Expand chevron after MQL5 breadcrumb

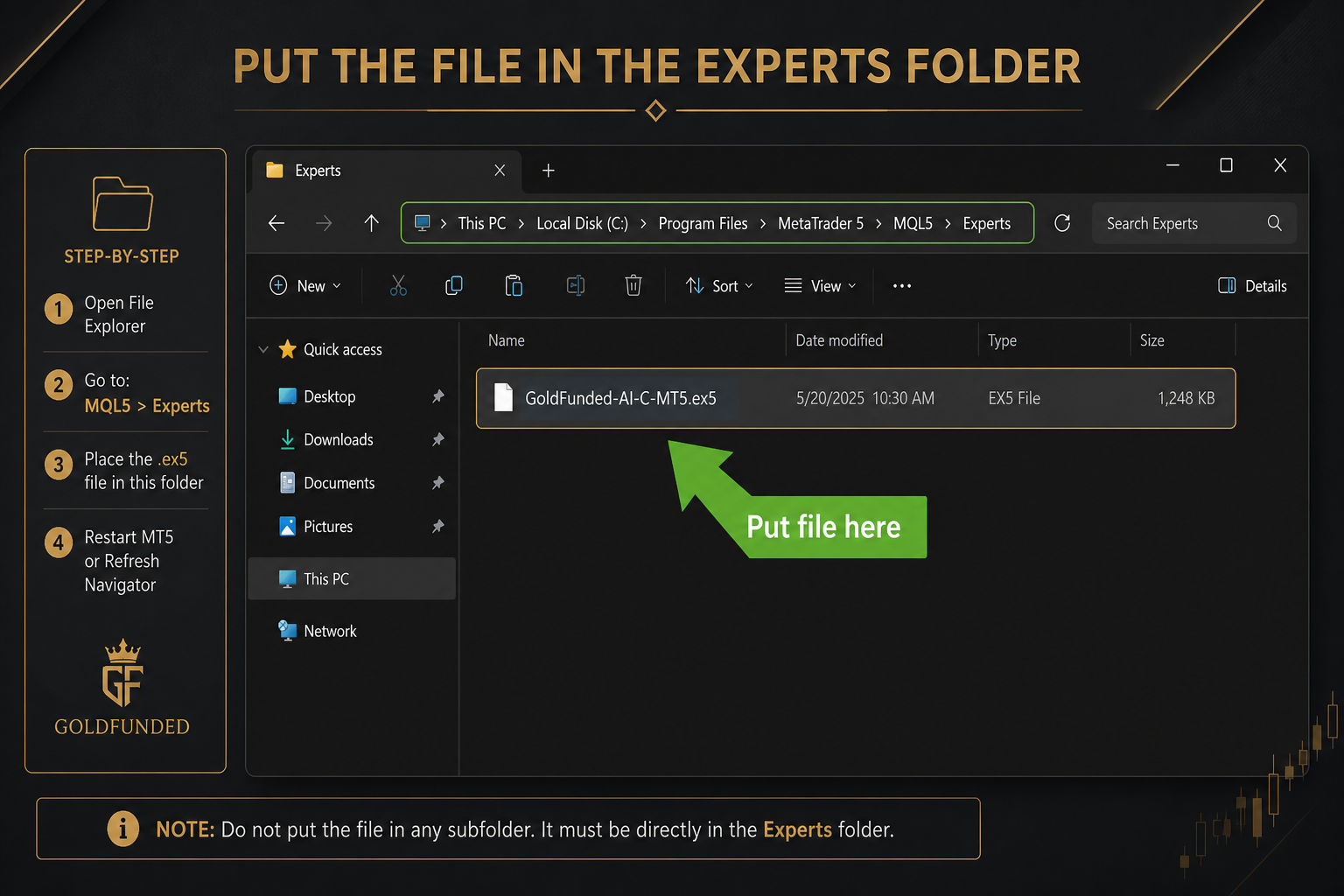click(x=948, y=224)
